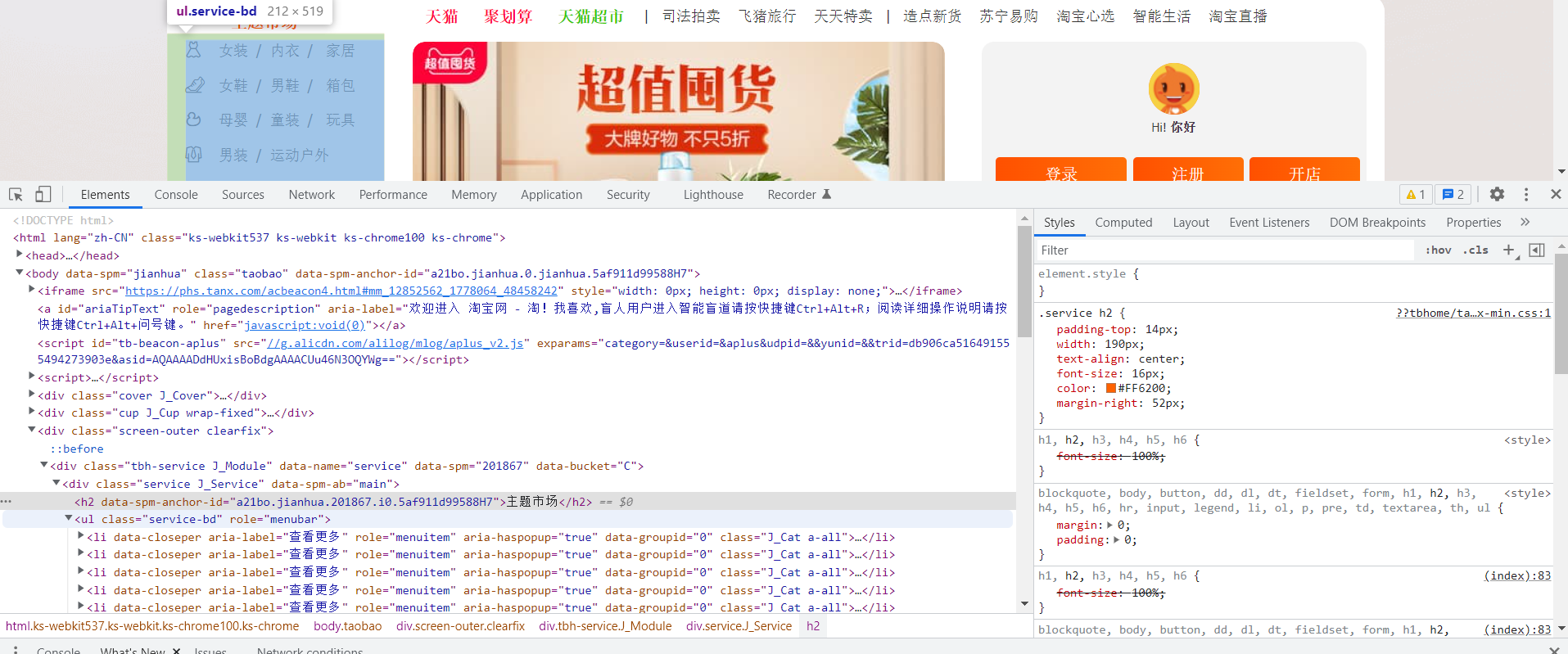This screenshot has height=654, width=1568.
Task: Click the menswear category icon
Action: click(x=194, y=154)
